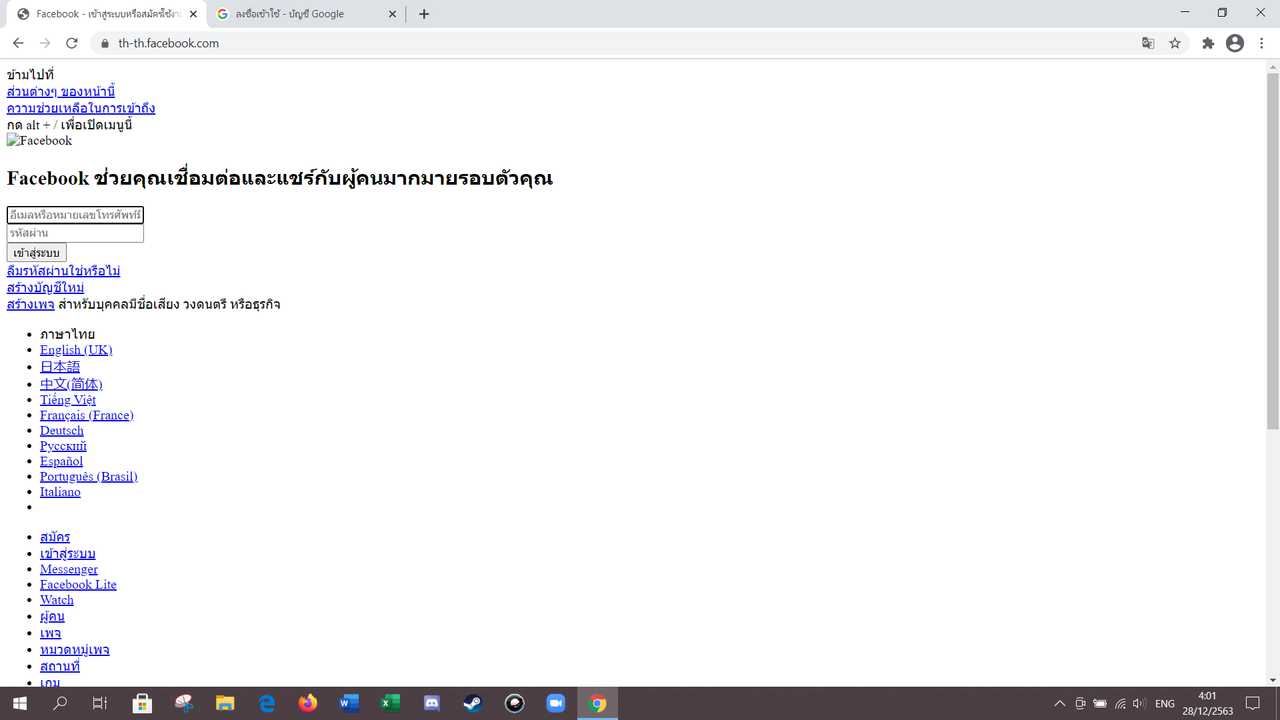The width and height of the screenshot is (1280, 720).
Task: Click the lock icon in address bar
Action: [x=104, y=43]
